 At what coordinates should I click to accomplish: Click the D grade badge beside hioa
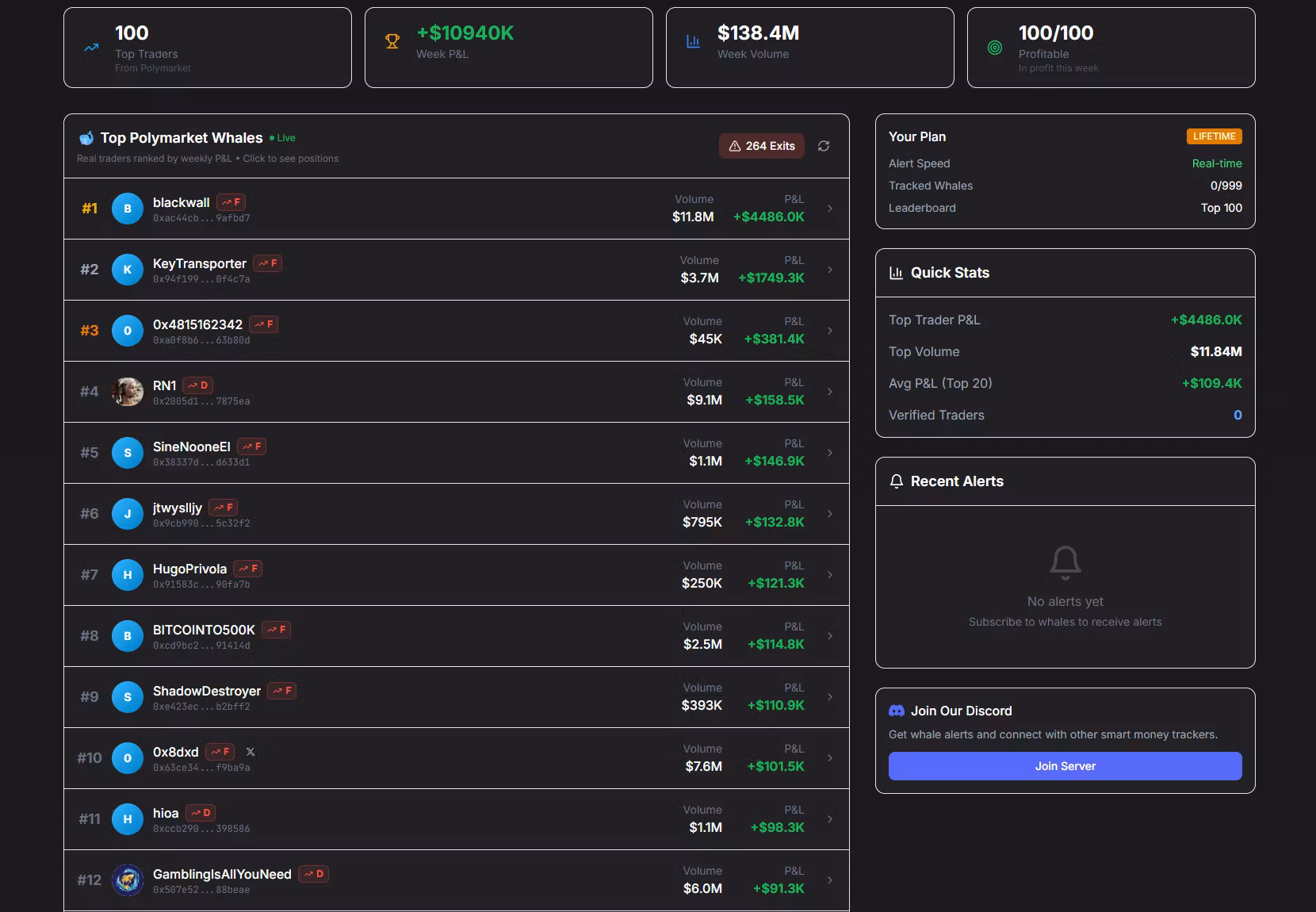[x=201, y=813]
